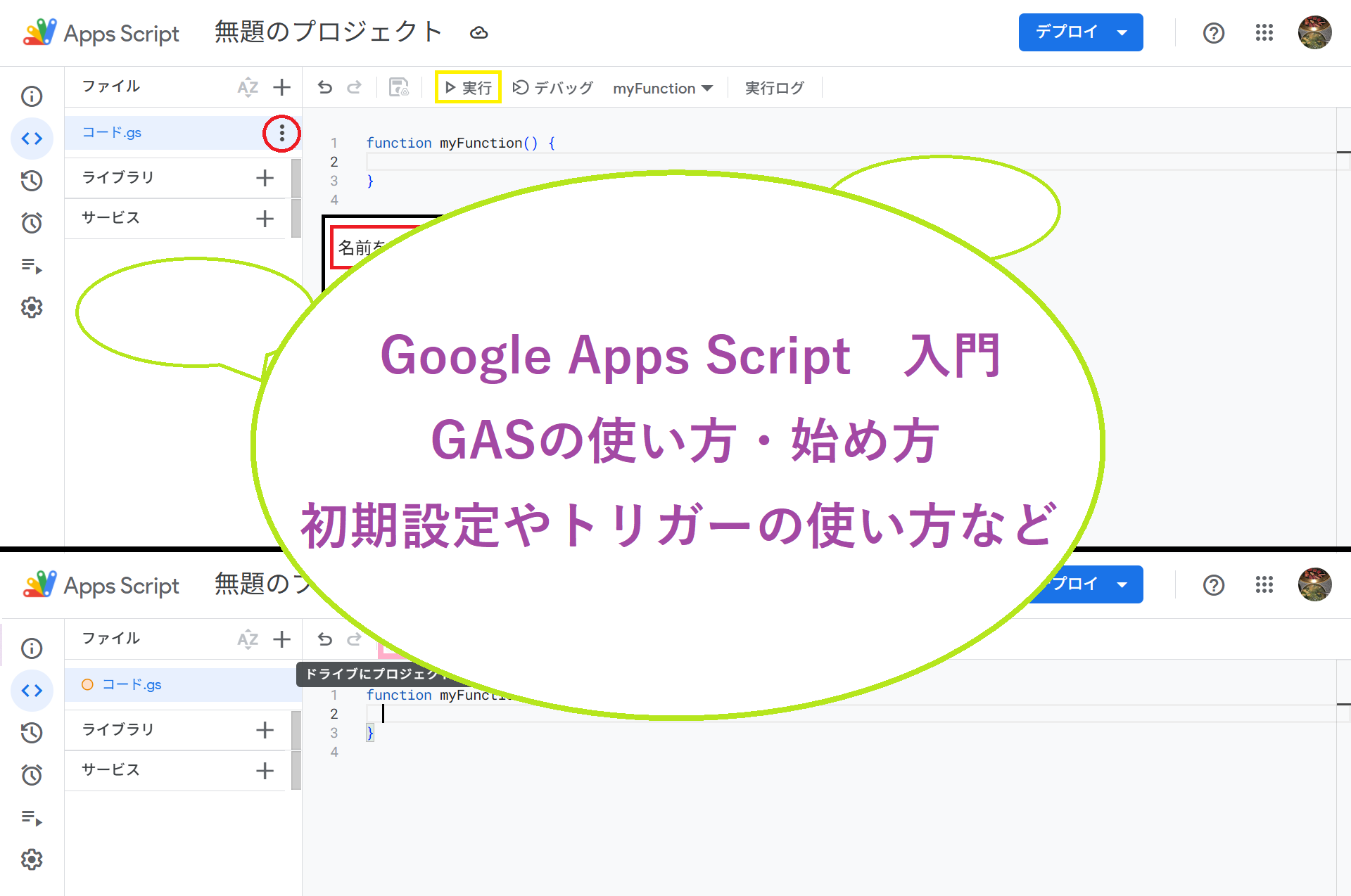Click closing brace line 3 in upper editor
The height and width of the screenshot is (896, 1351).
point(370,181)
